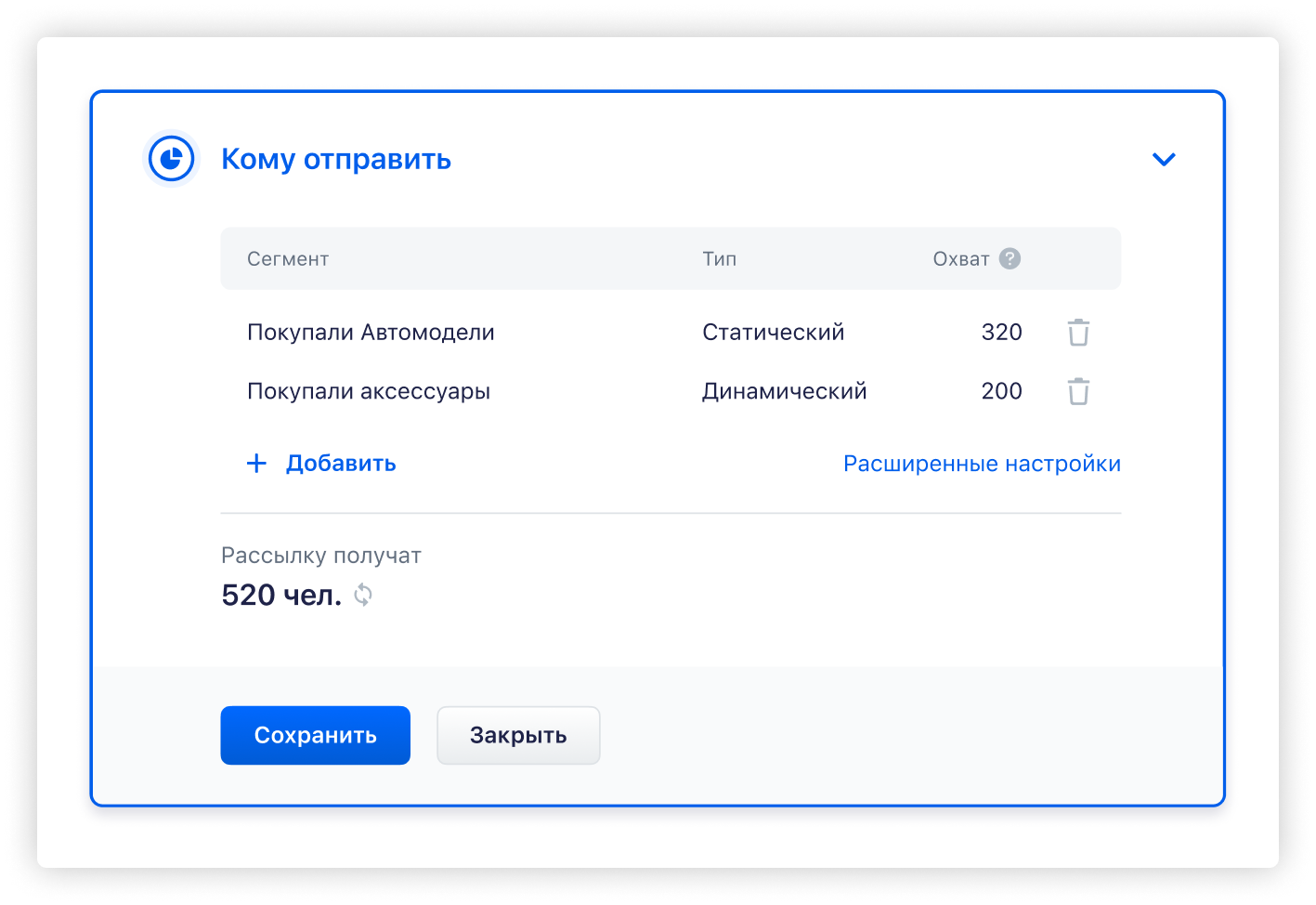Click the plus icon before Добавить
The height and width of the screenshot is (905, 1316).
click(256, 463)
